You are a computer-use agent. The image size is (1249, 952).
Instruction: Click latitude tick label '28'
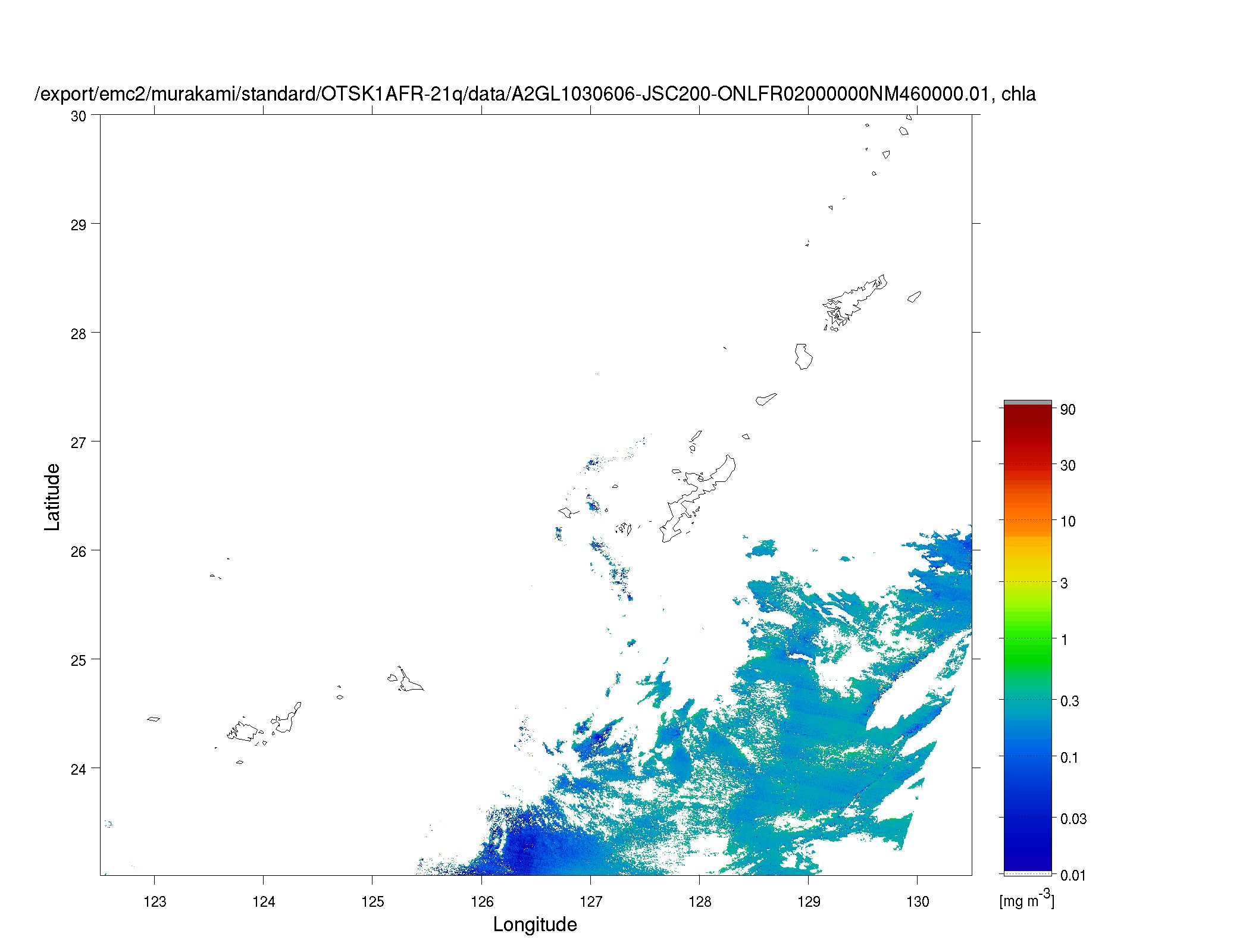[79, 334]
